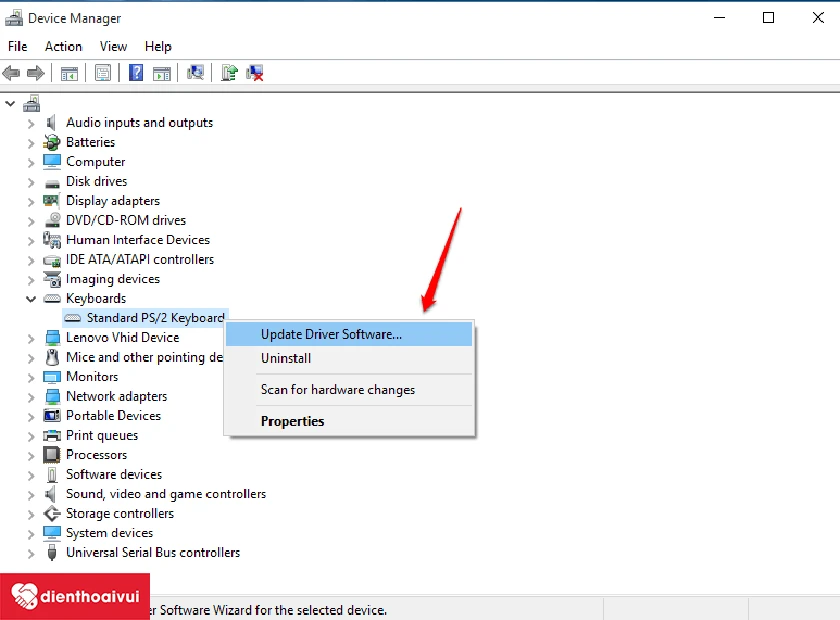This screenshot has width=840, height=620.
Task: Expand the Monitors category
Action: pyautogui.click(x=31, y=378)
